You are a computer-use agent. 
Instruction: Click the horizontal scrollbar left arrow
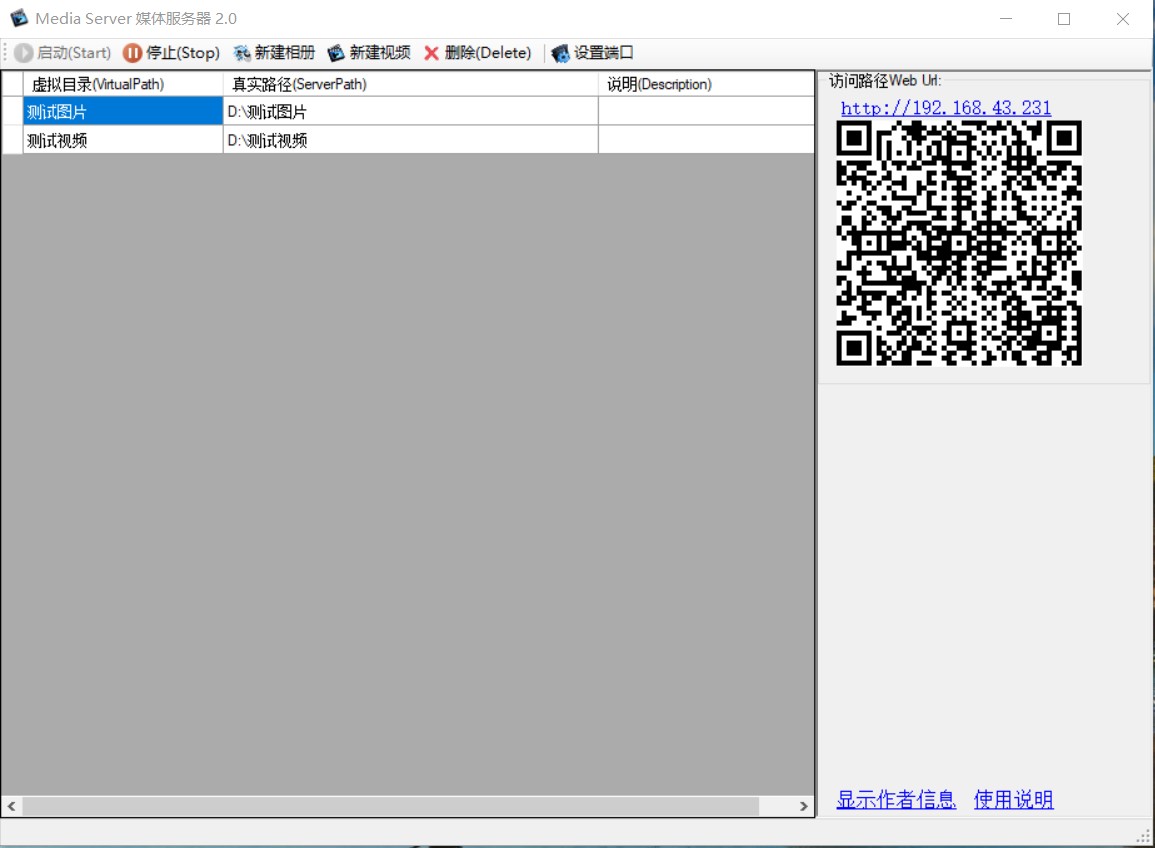tap(12, 806)
